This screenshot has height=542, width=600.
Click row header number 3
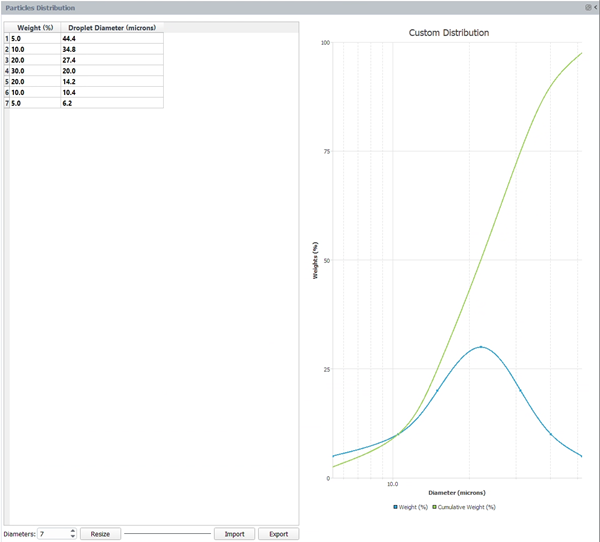pos(6,60)
